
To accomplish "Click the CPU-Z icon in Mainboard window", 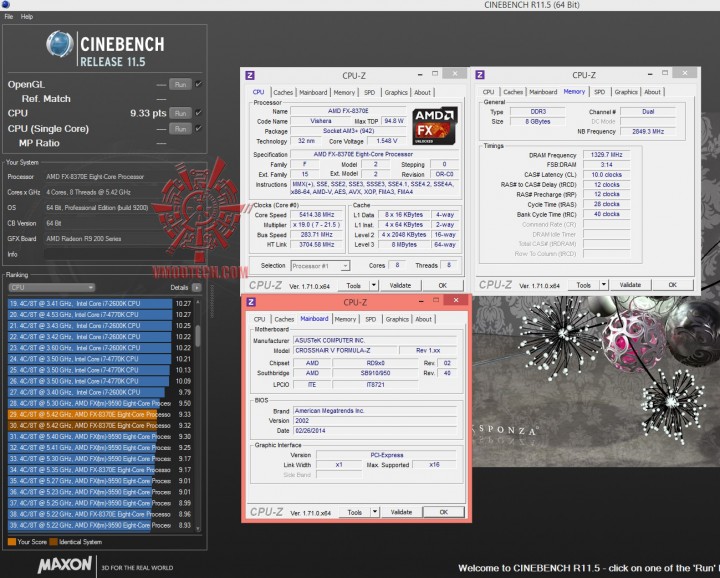I will 251,302.
